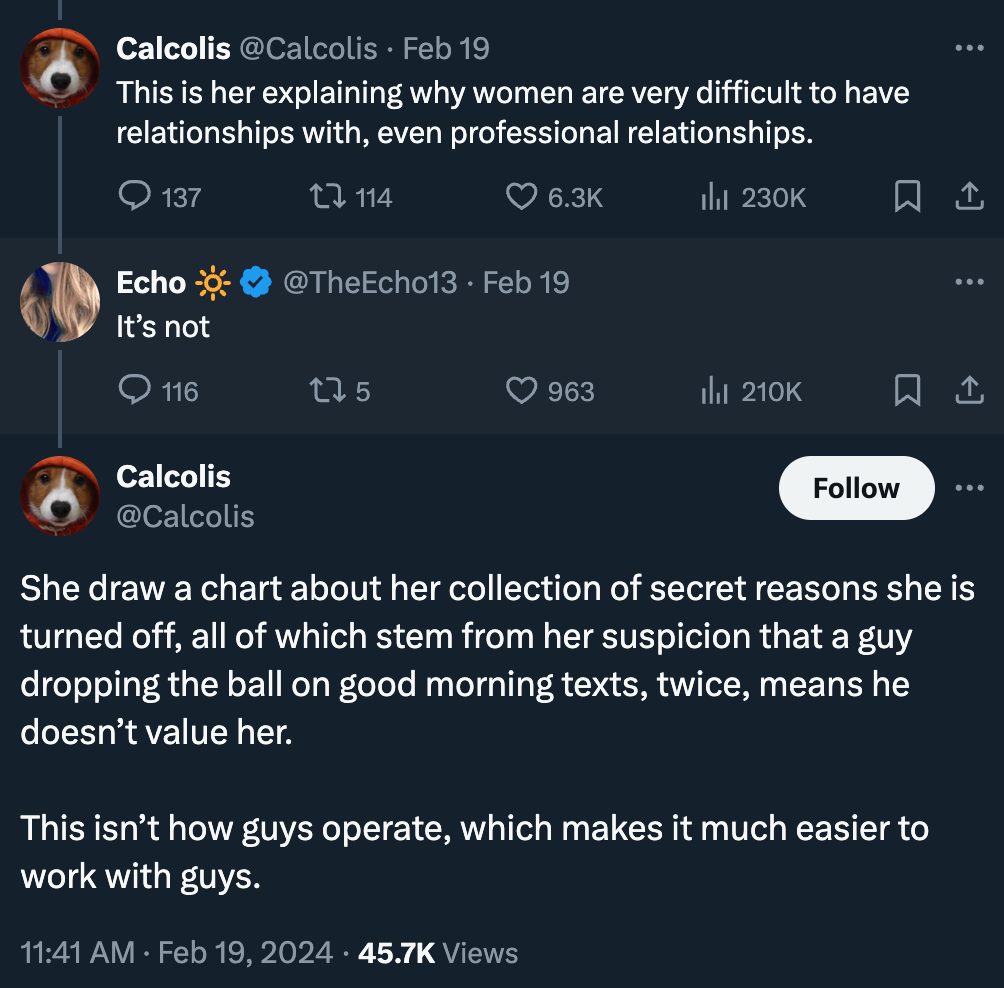Open the @TheEcho13 profile handle link
Viewport: 1004px width, 988px height.
370,283
